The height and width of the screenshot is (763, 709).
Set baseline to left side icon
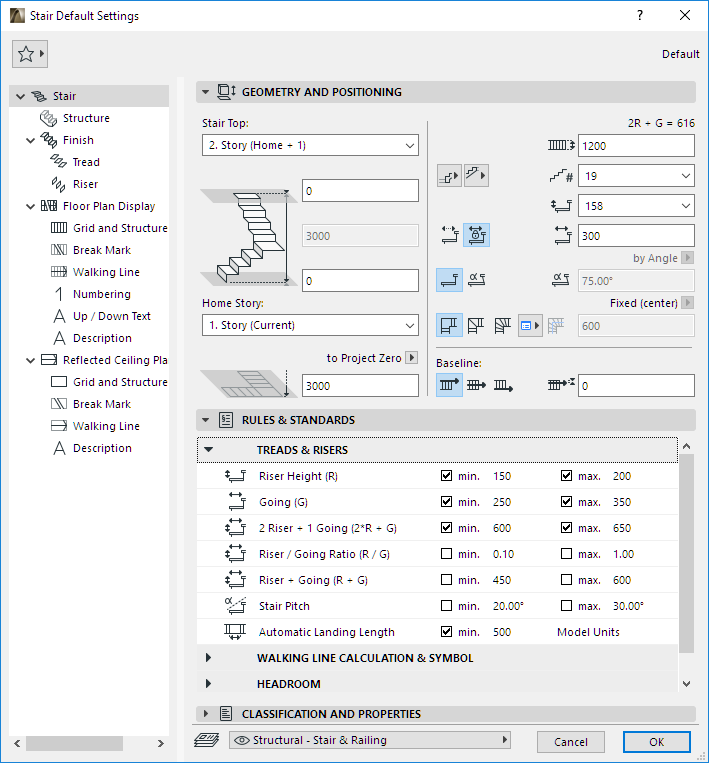(449, 385)
